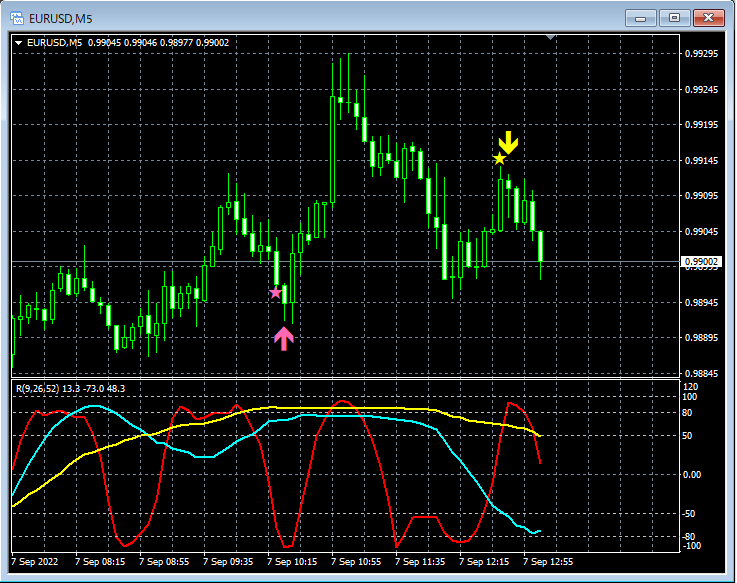Select the pink up arrow buy signal
The height and width of the screenshot is (583, 737).
pos(284,339)
